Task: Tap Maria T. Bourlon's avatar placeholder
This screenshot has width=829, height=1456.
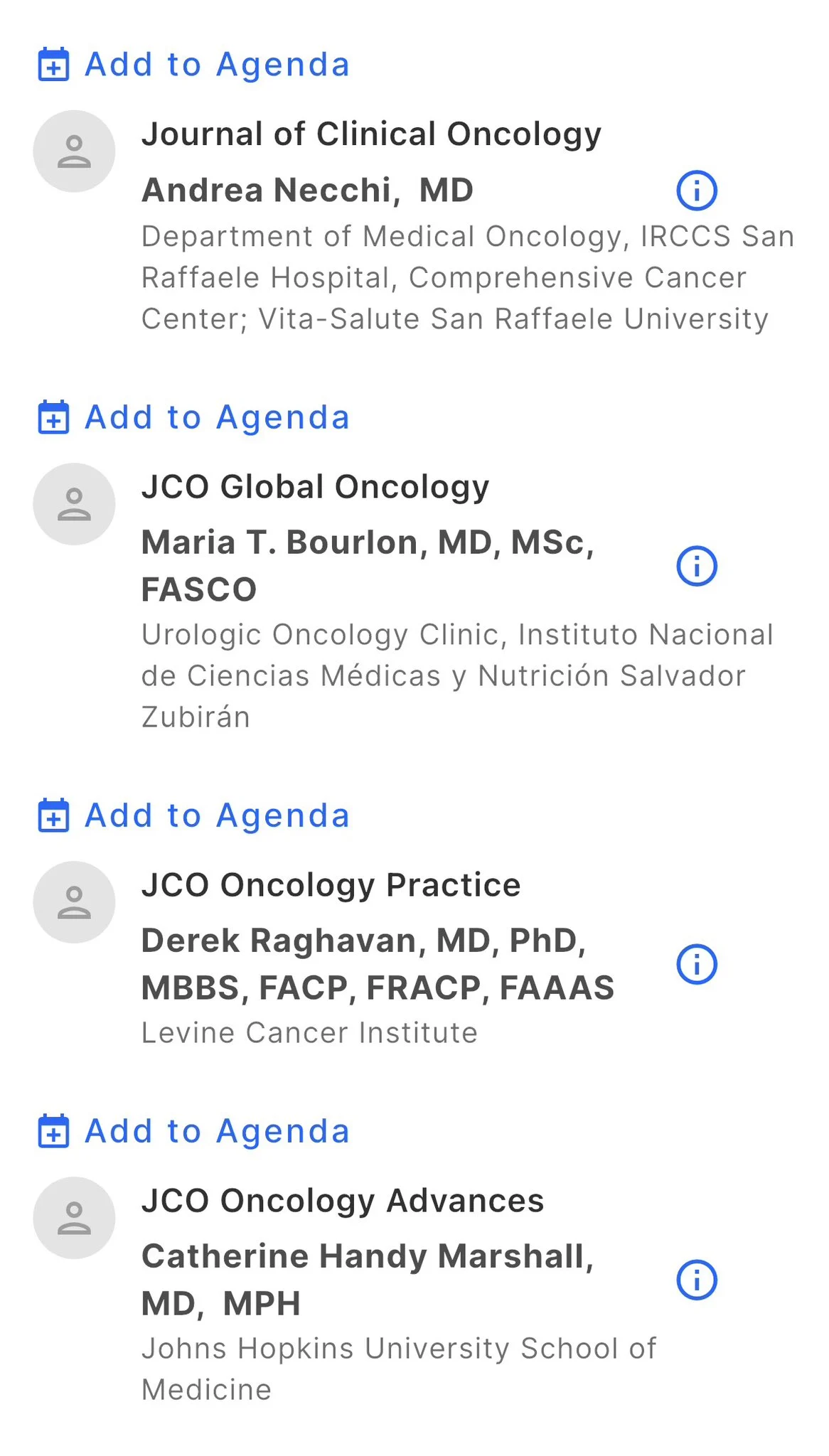Action: click(x=74, y=504)
